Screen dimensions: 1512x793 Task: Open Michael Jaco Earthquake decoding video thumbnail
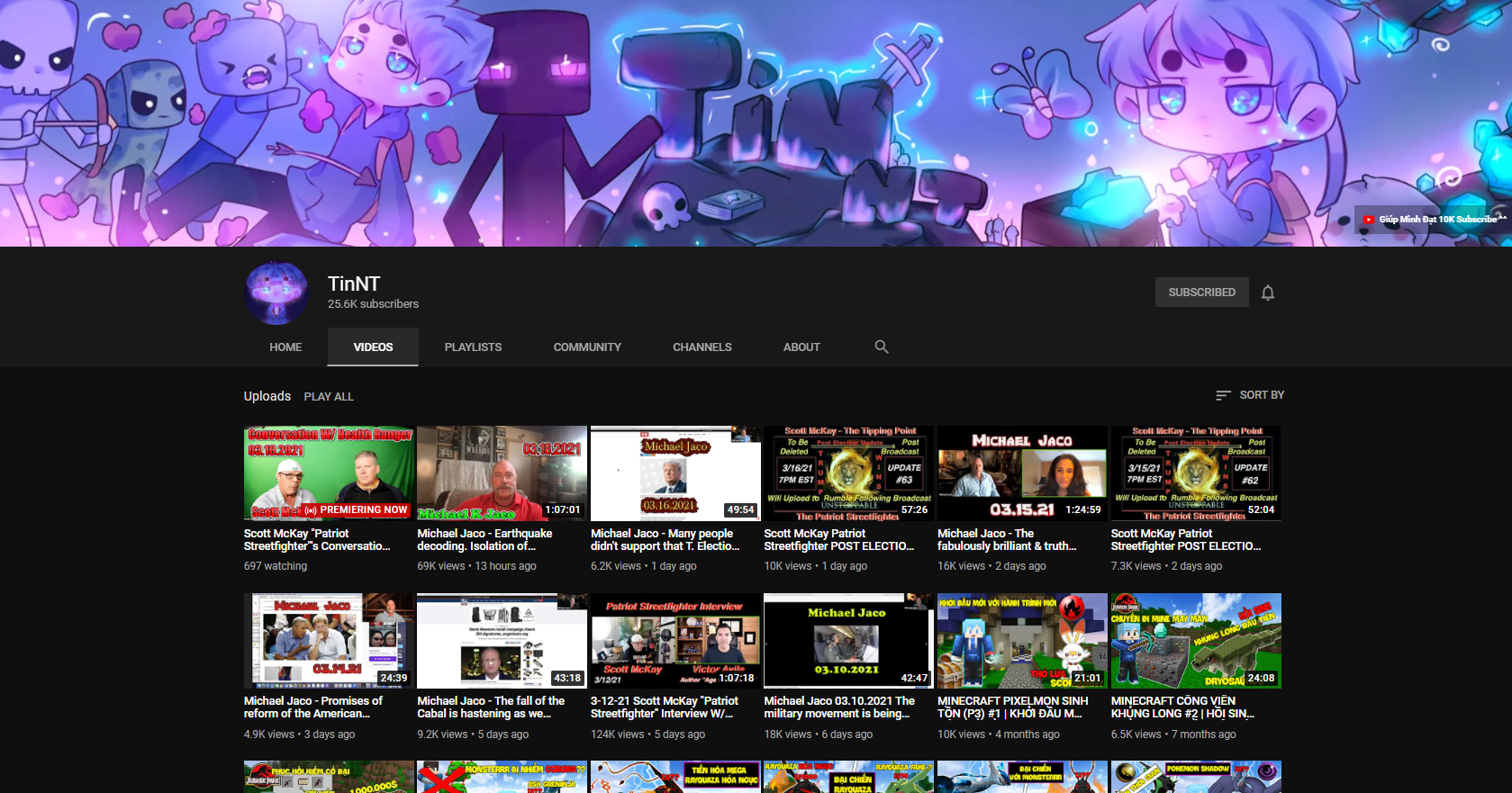pos(502,473)
